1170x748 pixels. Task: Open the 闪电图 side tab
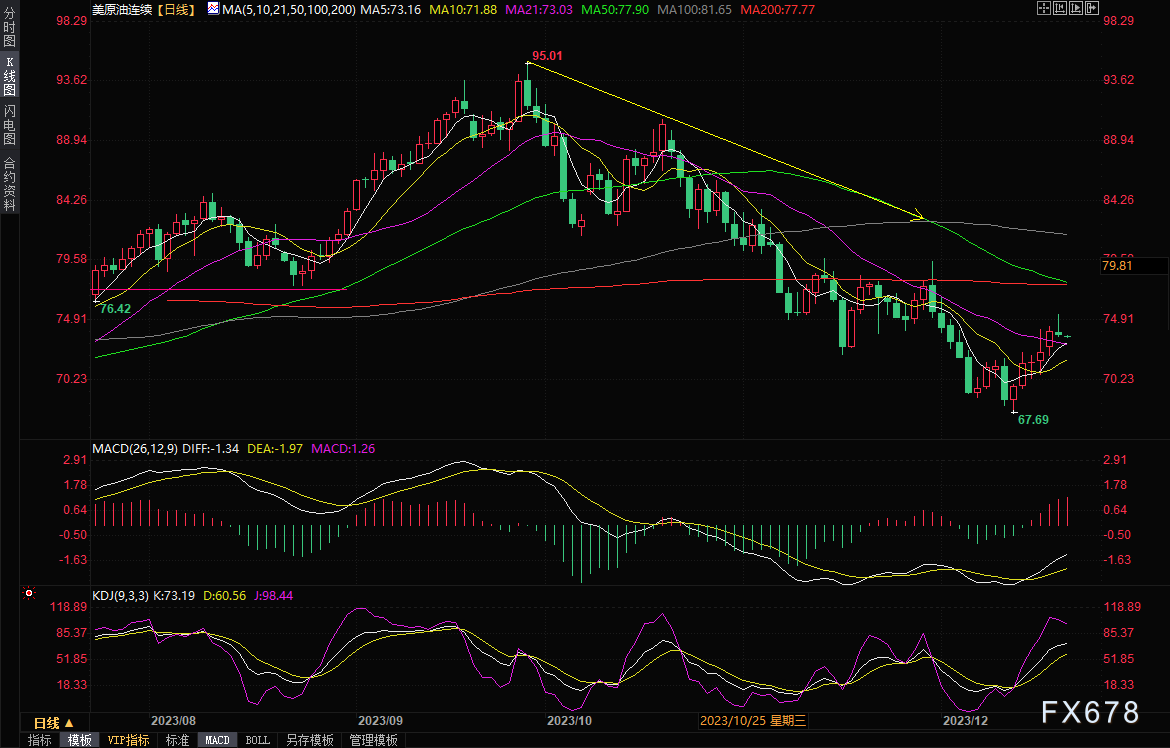coord(9,124)
